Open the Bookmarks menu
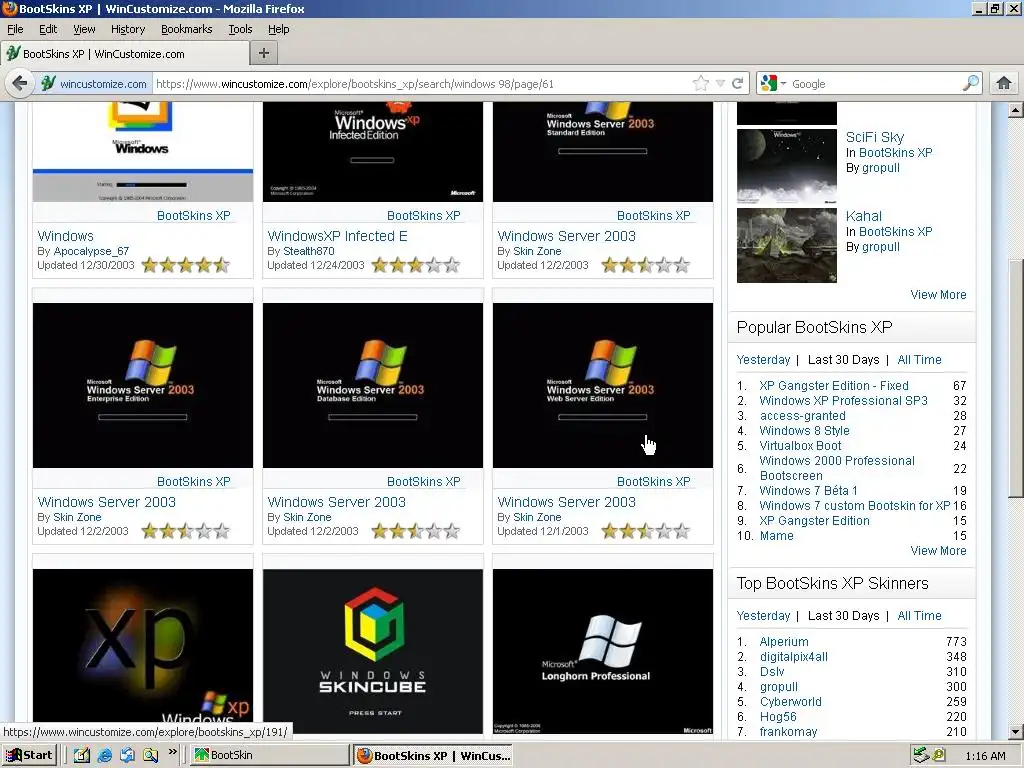Viewport: 1024px width, 768px height. click(187, 29)
